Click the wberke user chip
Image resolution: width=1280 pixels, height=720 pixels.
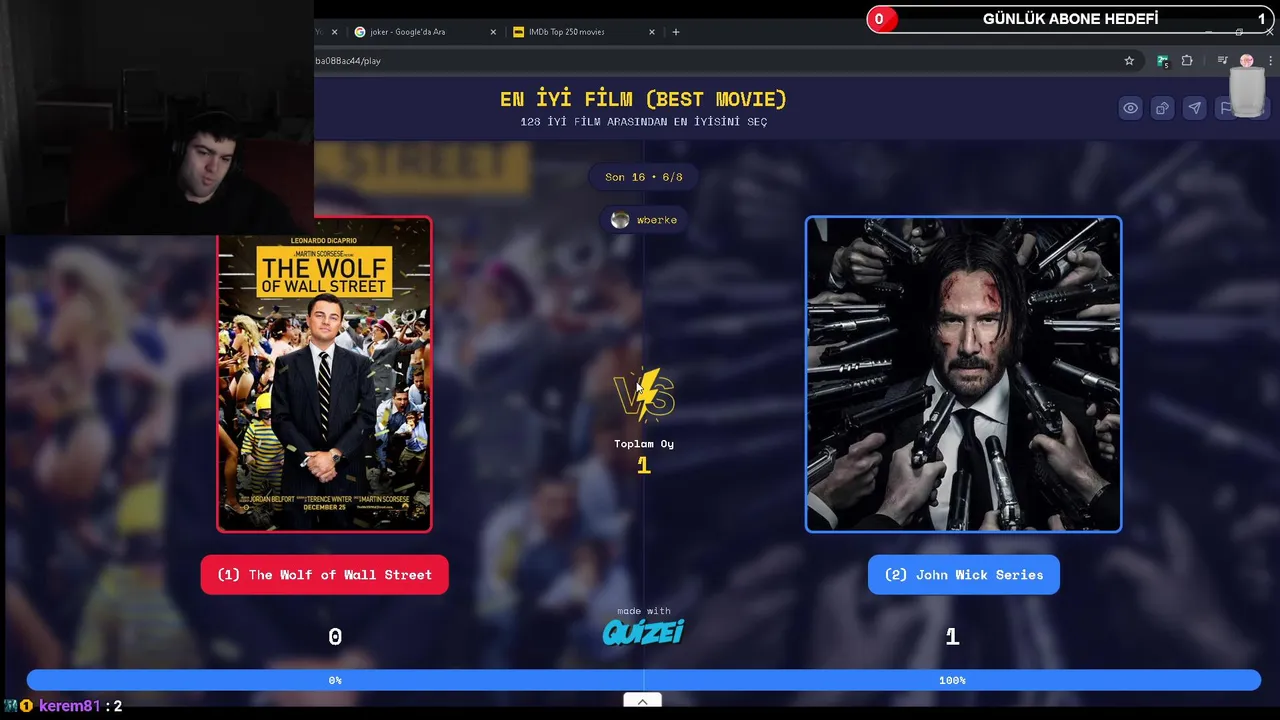click(x=644, y=220)
